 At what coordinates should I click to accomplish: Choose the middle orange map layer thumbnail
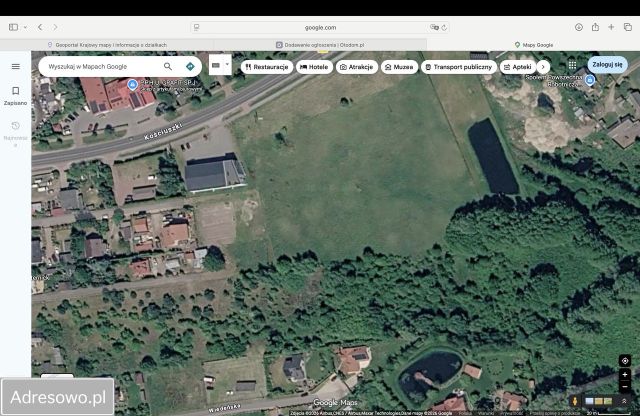[x=598, y=401]
